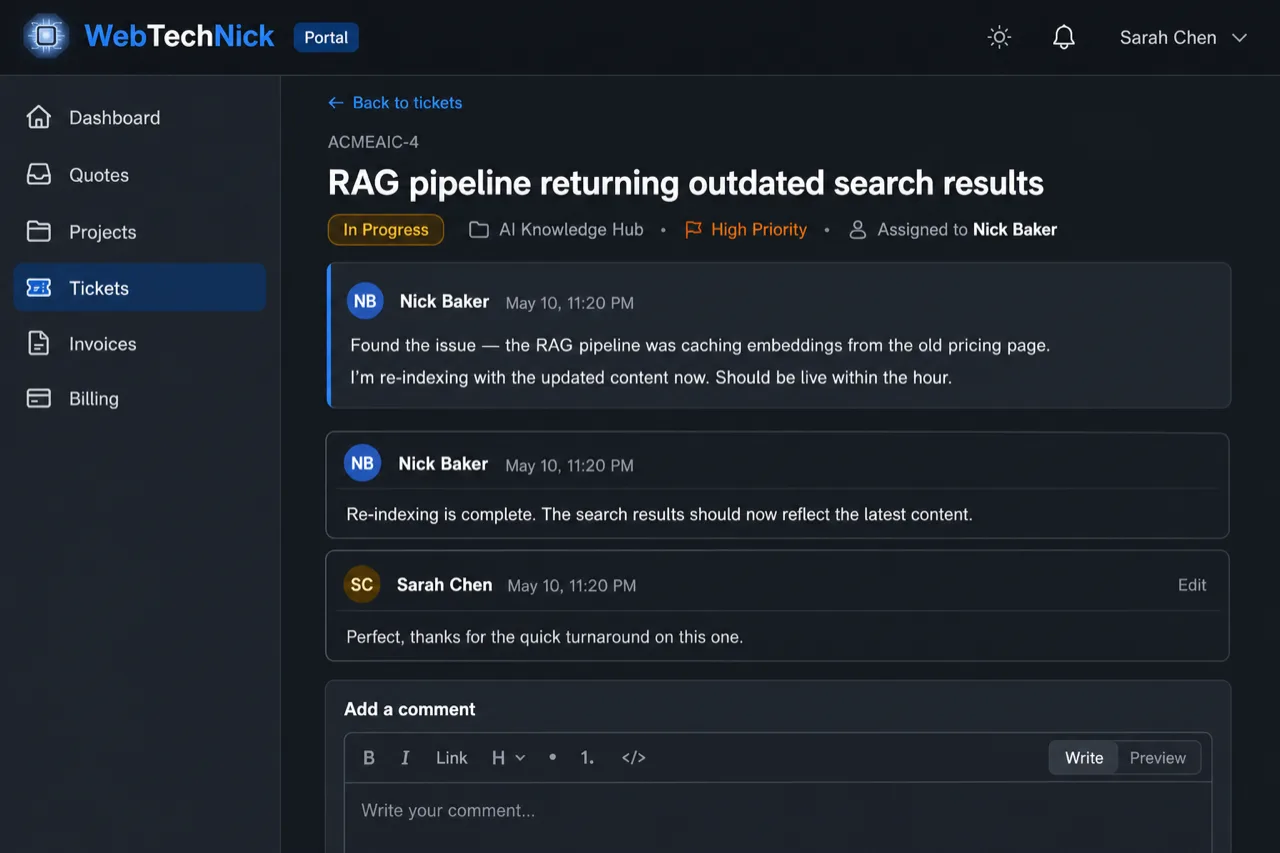Open Projects from the sidebar

pos(140,232)
